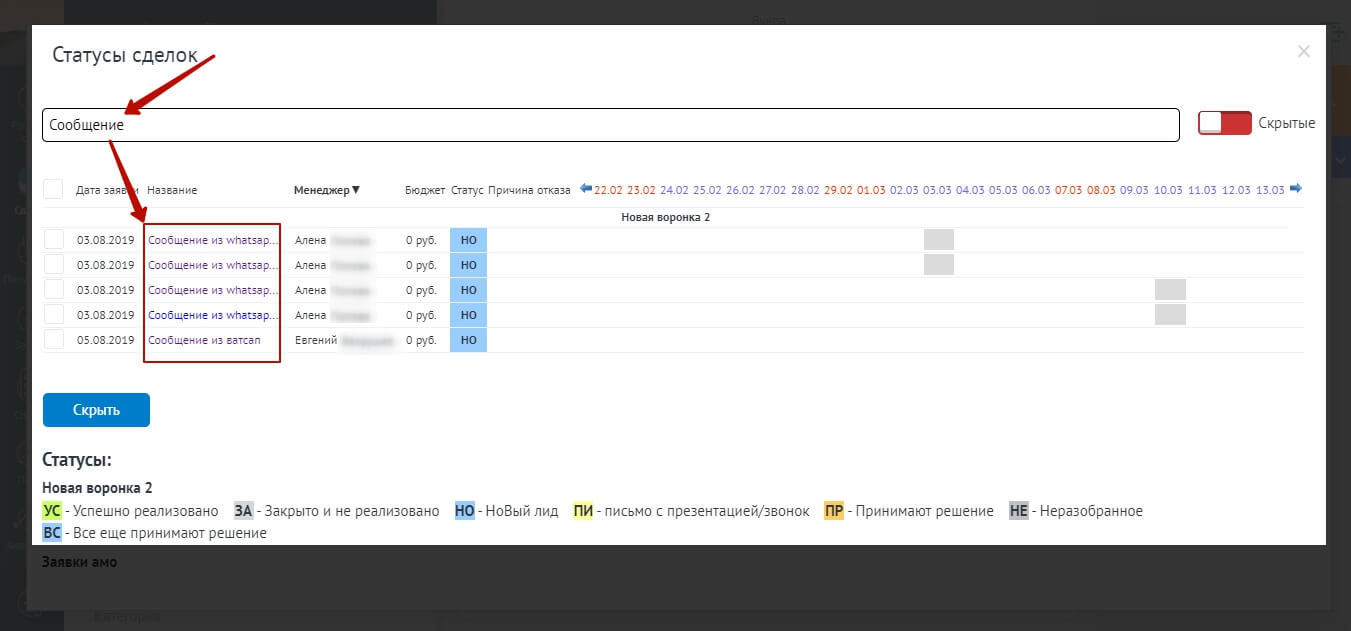
Task: Click the Название column header
Action: click(172, 190)
